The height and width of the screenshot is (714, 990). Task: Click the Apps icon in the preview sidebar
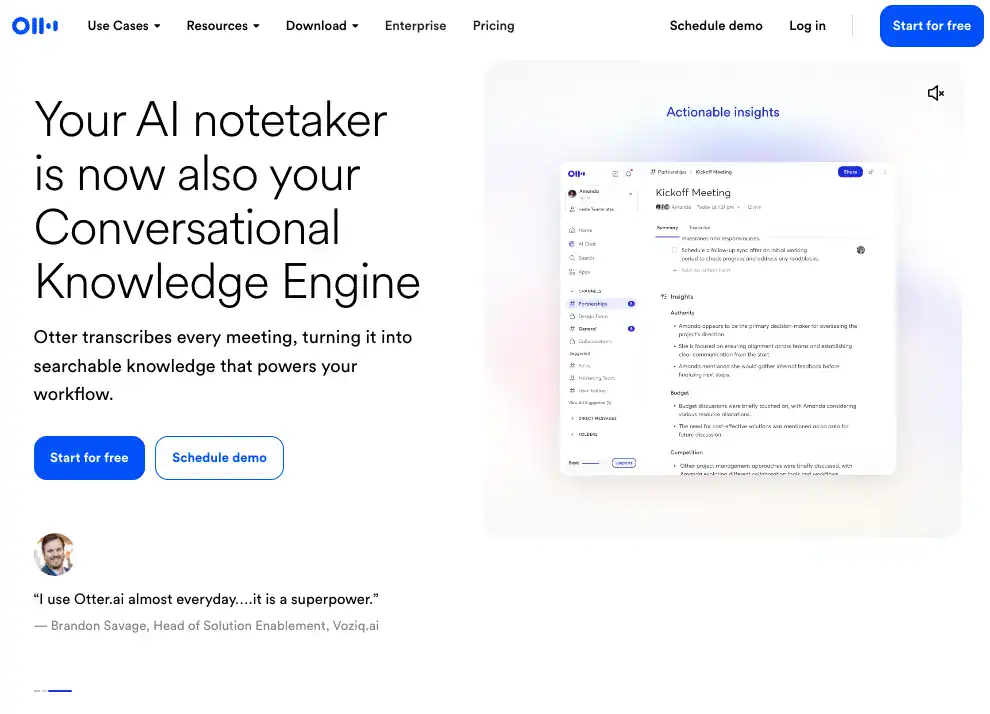[572, 272]
